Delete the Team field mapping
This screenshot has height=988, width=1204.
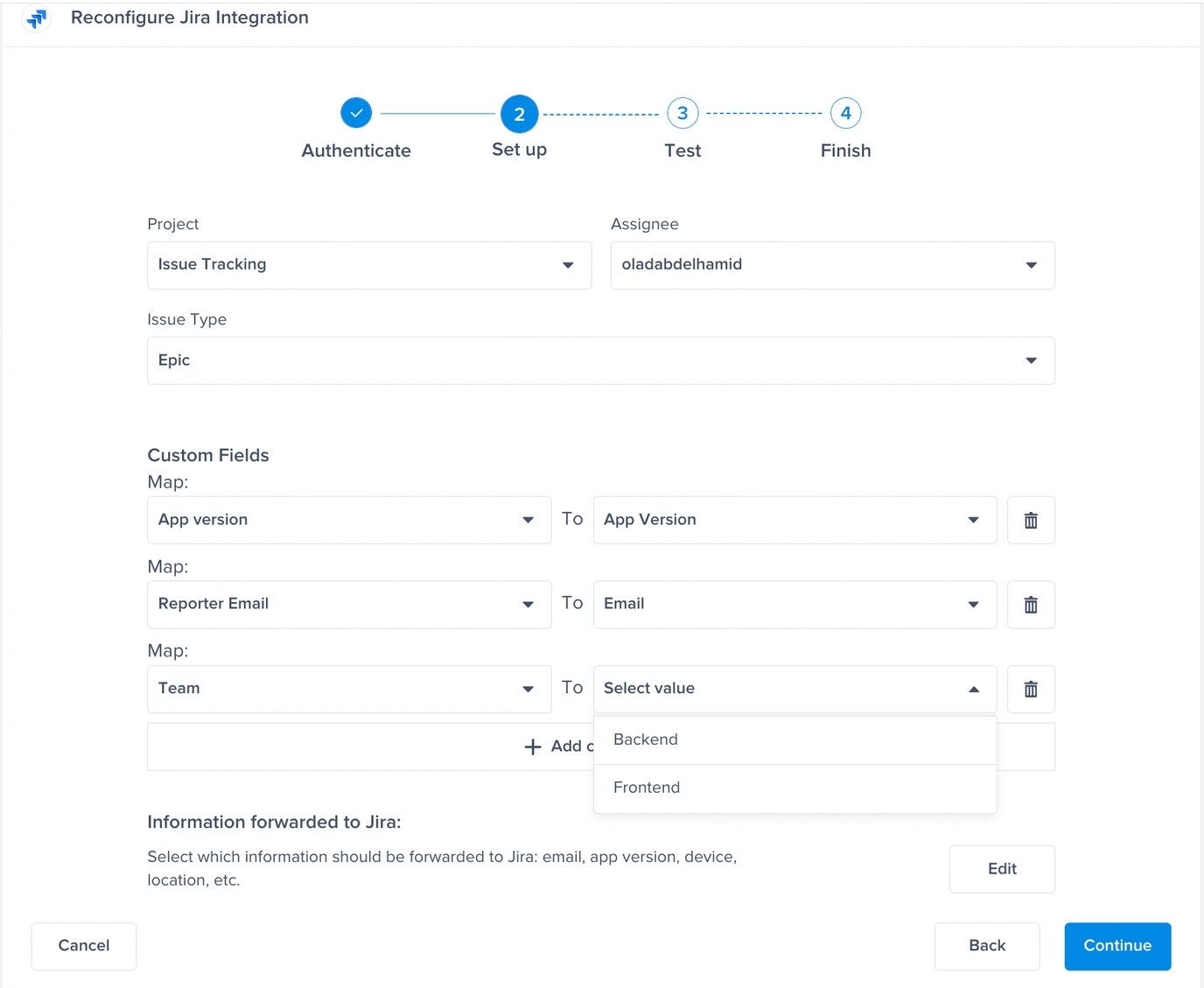[1031, 690]
